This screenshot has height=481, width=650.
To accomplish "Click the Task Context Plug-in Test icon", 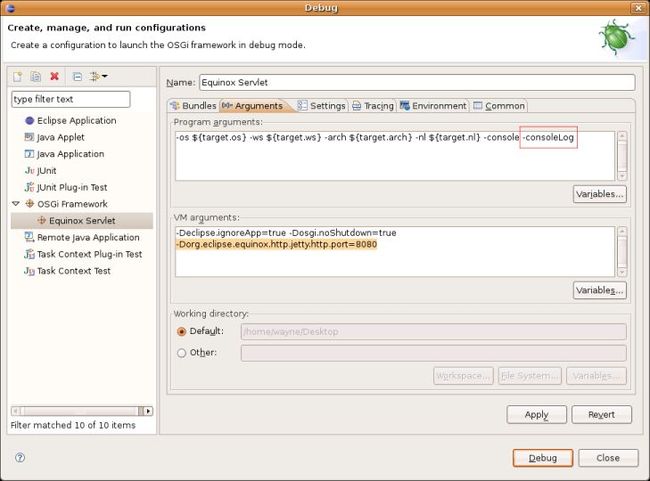I will pyautogui.click(x=29, y=254).
